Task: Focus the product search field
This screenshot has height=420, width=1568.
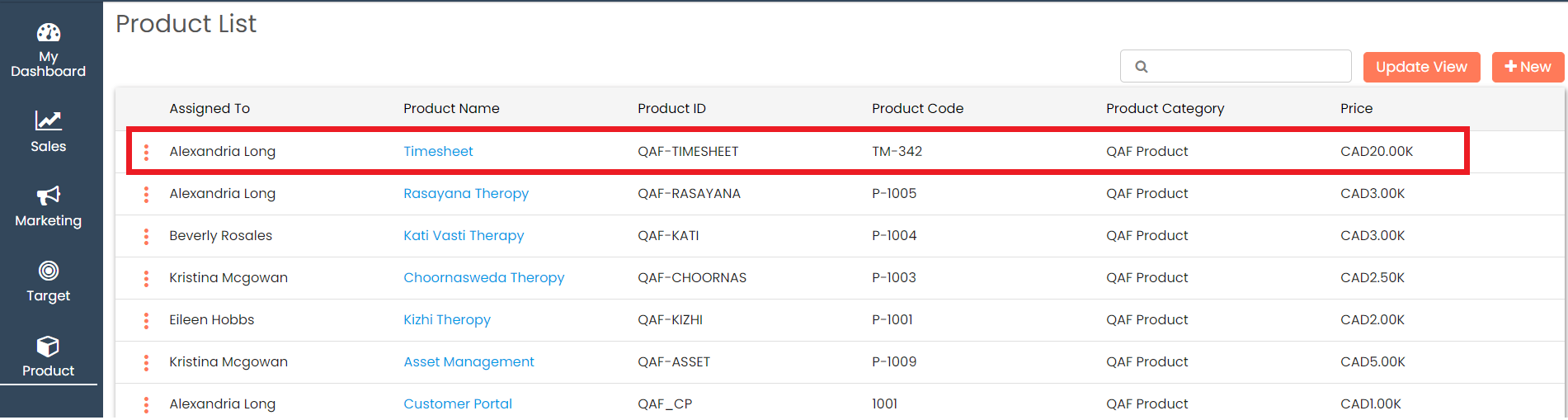Action: [1245, 67]
